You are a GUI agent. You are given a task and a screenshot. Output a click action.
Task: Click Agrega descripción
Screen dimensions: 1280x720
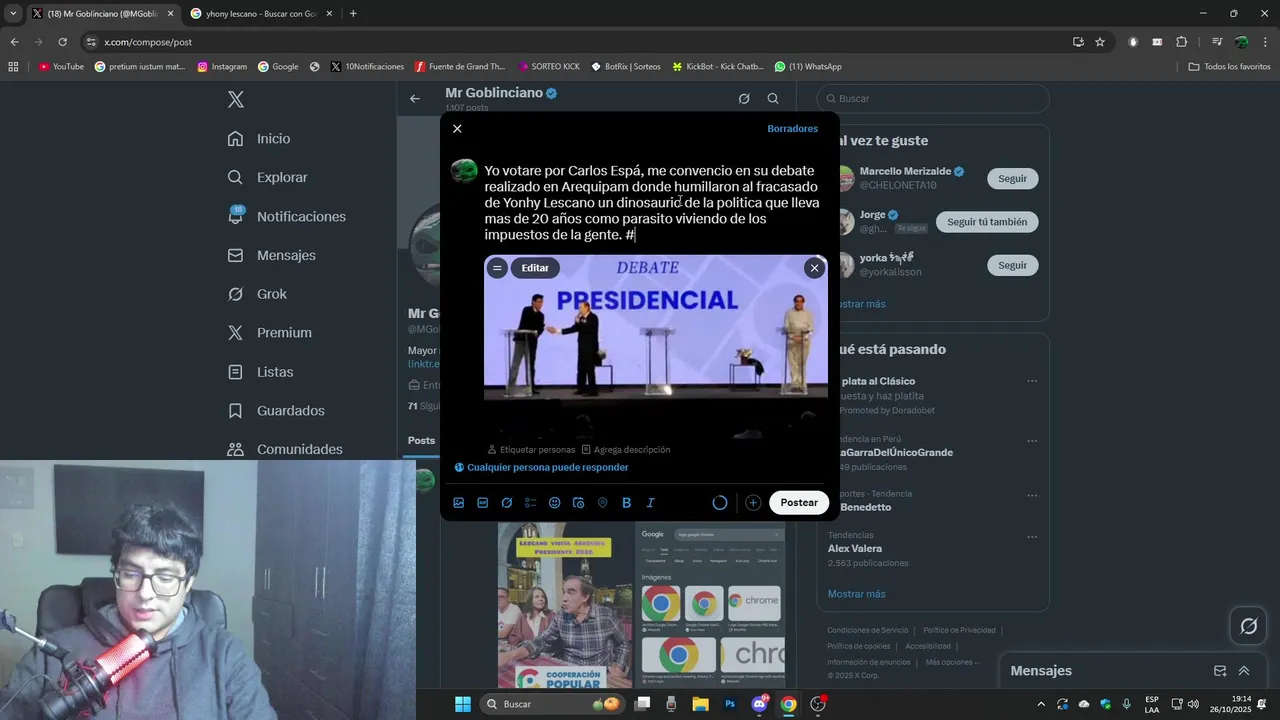click(x=626, y=450)
